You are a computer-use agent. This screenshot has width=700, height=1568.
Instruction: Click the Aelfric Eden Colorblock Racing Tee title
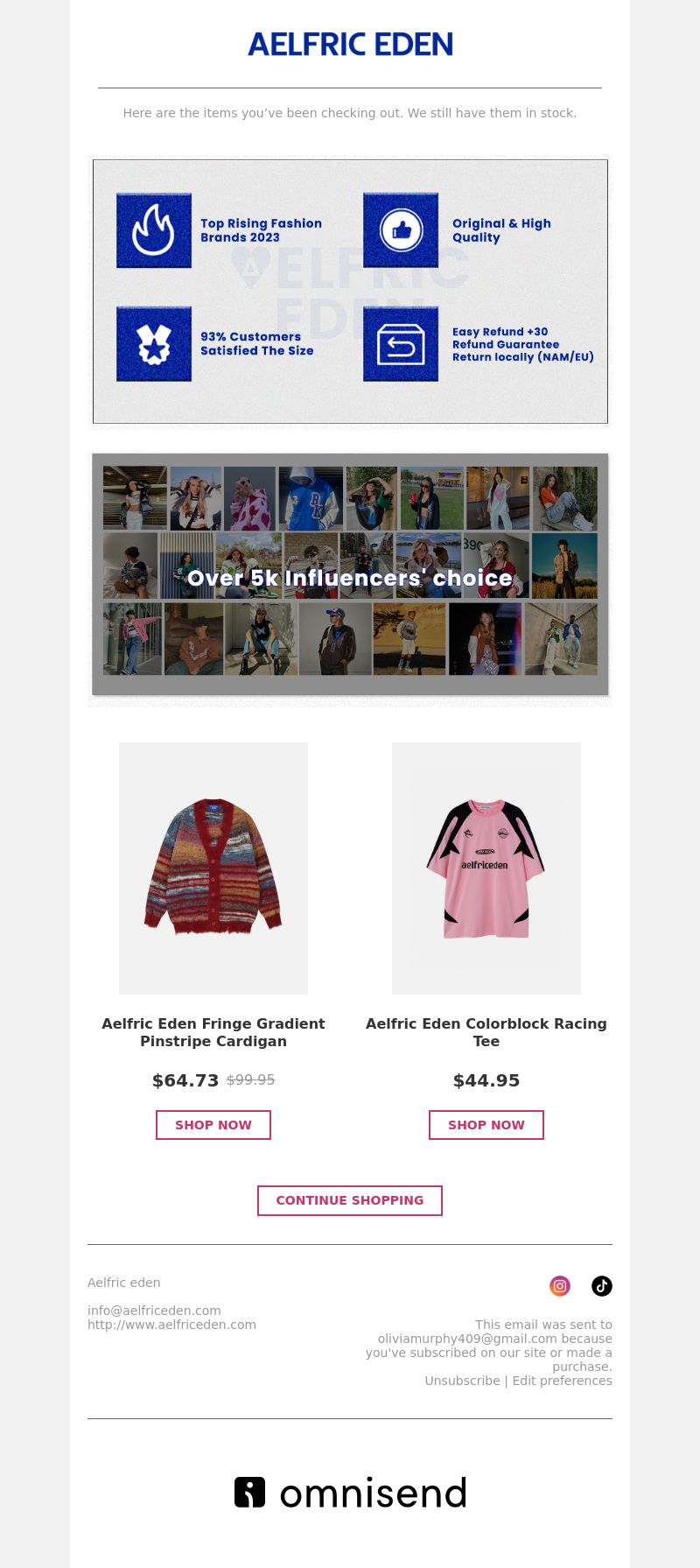(x=486, y=1032)
